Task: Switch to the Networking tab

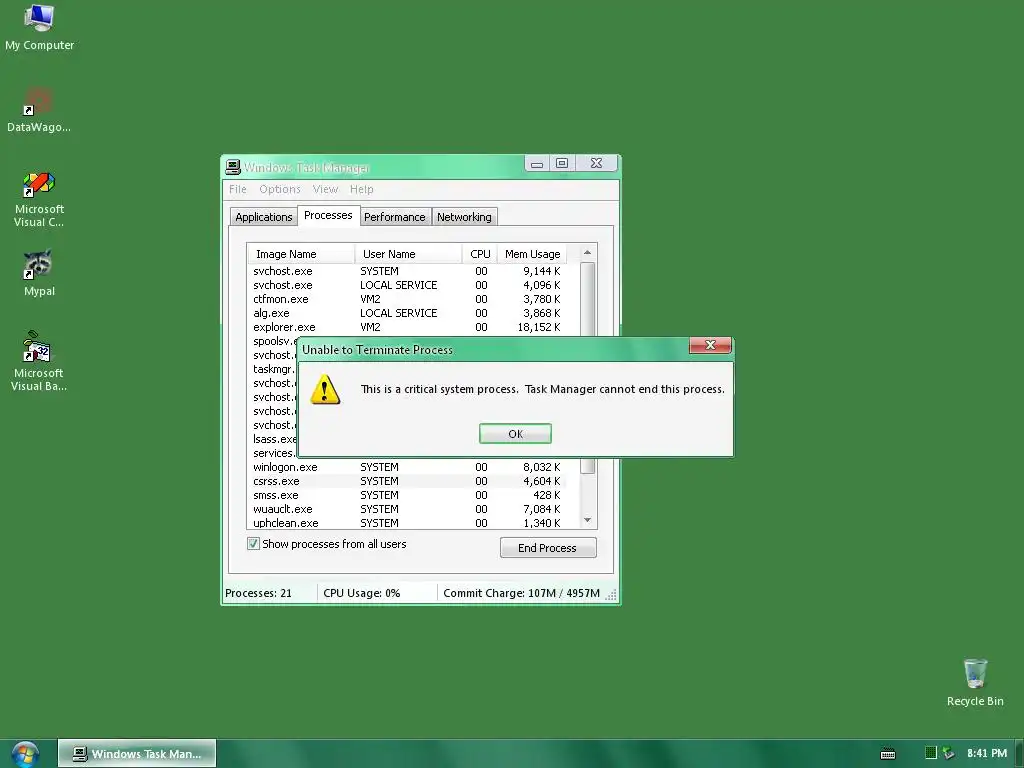Action: (x=464, y=217)
